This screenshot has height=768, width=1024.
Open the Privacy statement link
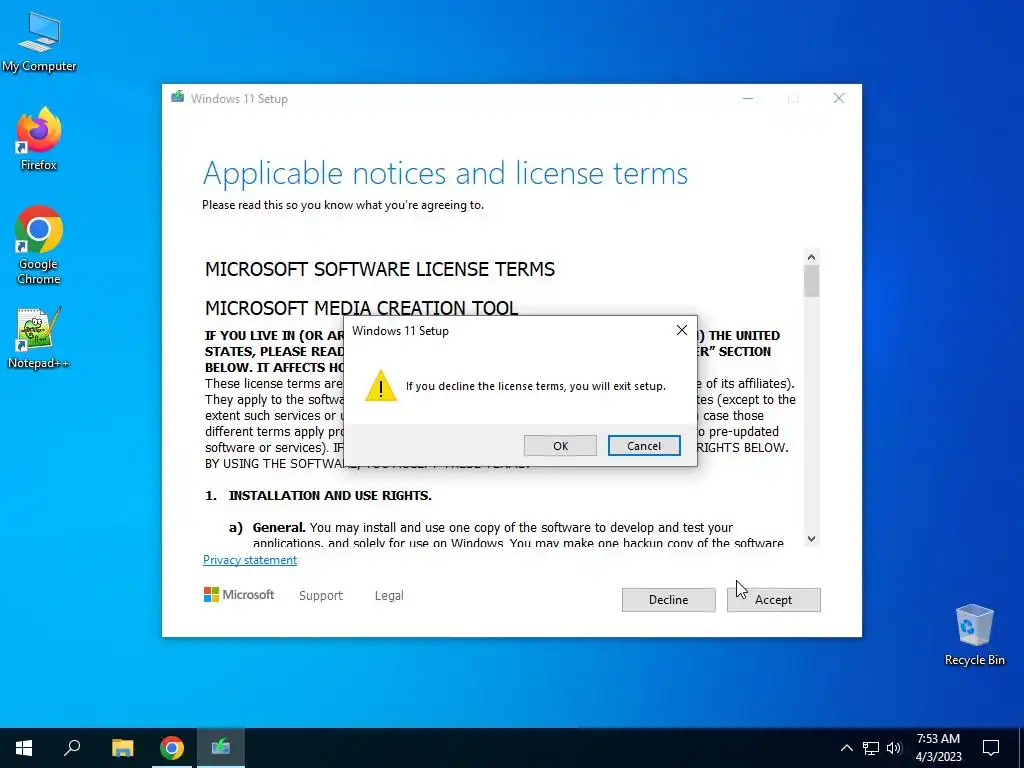[x=249, y=560]
